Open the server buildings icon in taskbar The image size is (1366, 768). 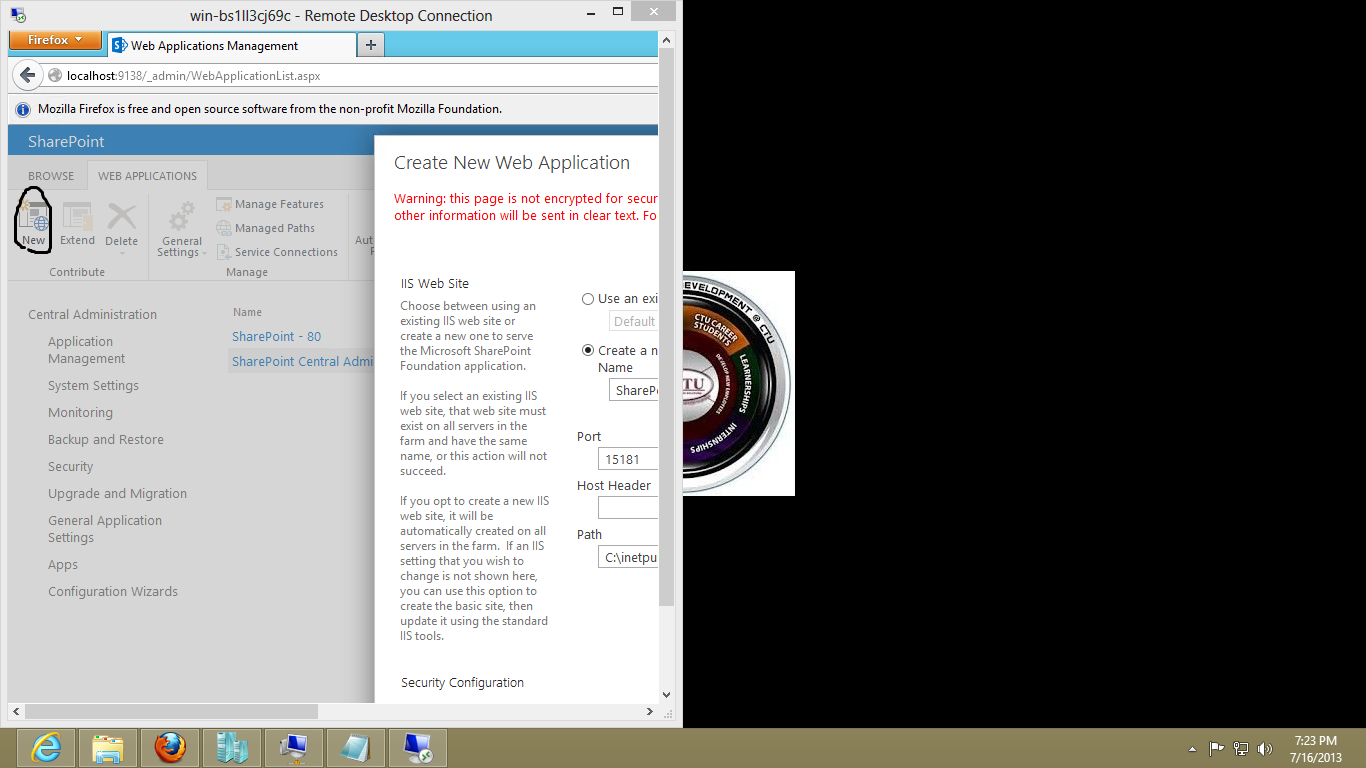click(x=232, y=748)
